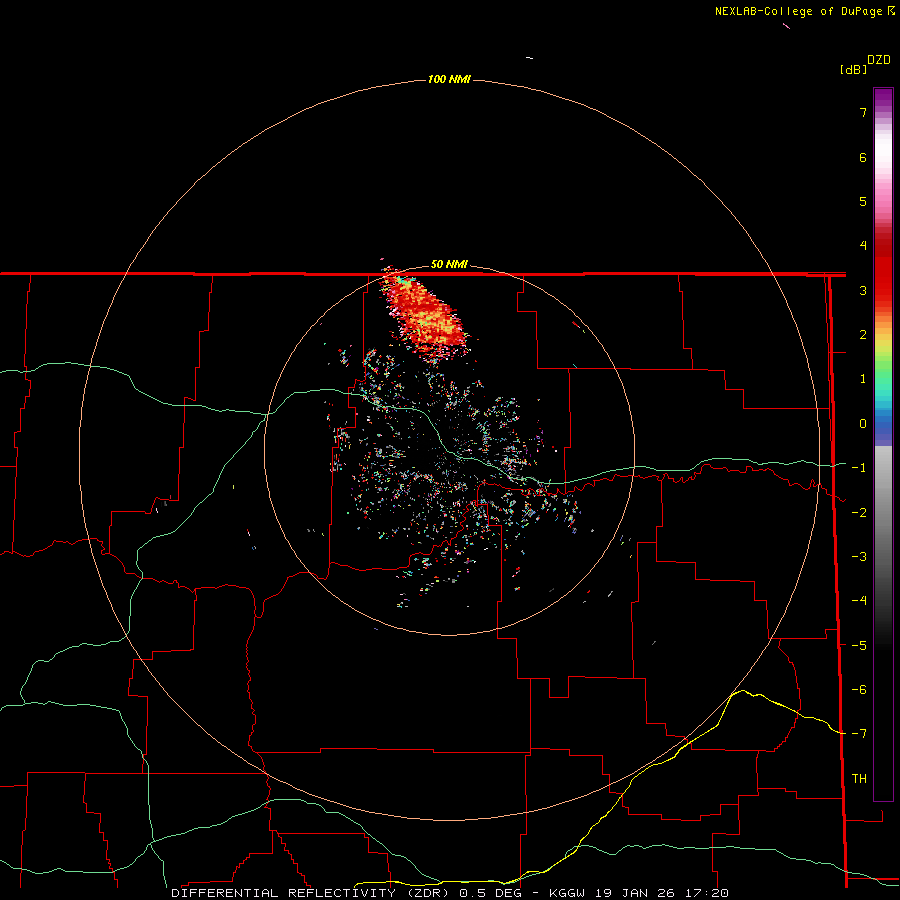
Task: Click the -7 value on colorbar
Action: (859, 734)
